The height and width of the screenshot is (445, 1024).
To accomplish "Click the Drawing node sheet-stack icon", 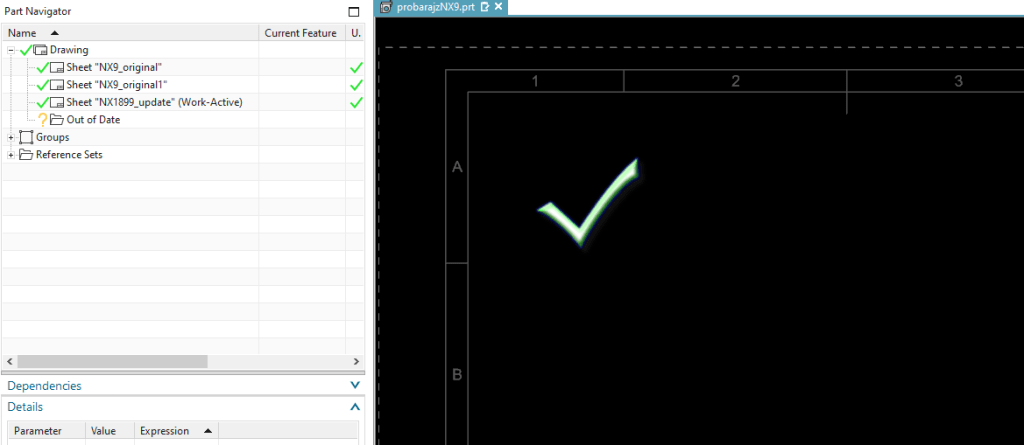I will (40, 50).
